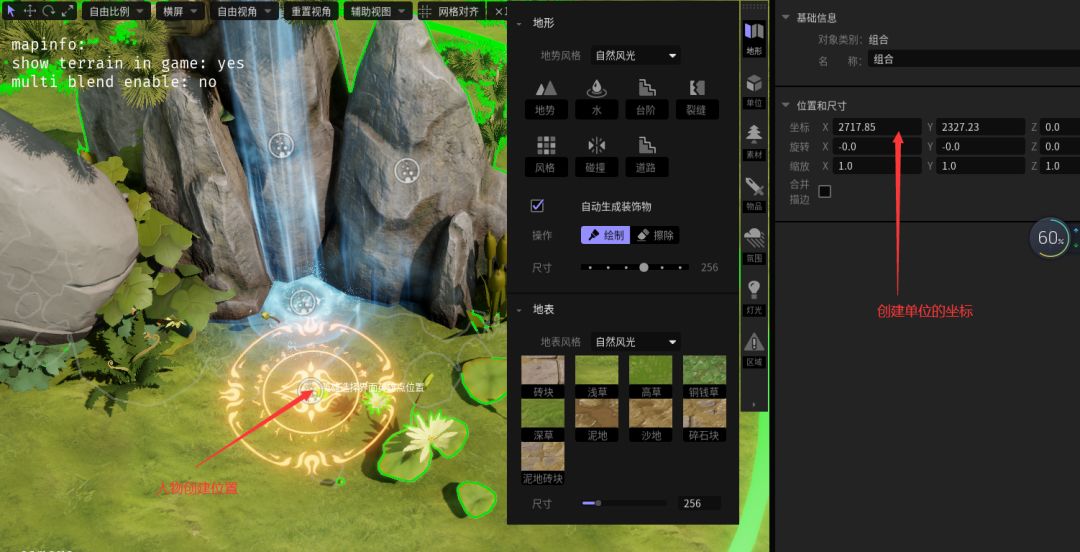Select the splash marker at waterfall base
Image resolution: width=1080 pixels, height=552 pixels.
(302, 301)
